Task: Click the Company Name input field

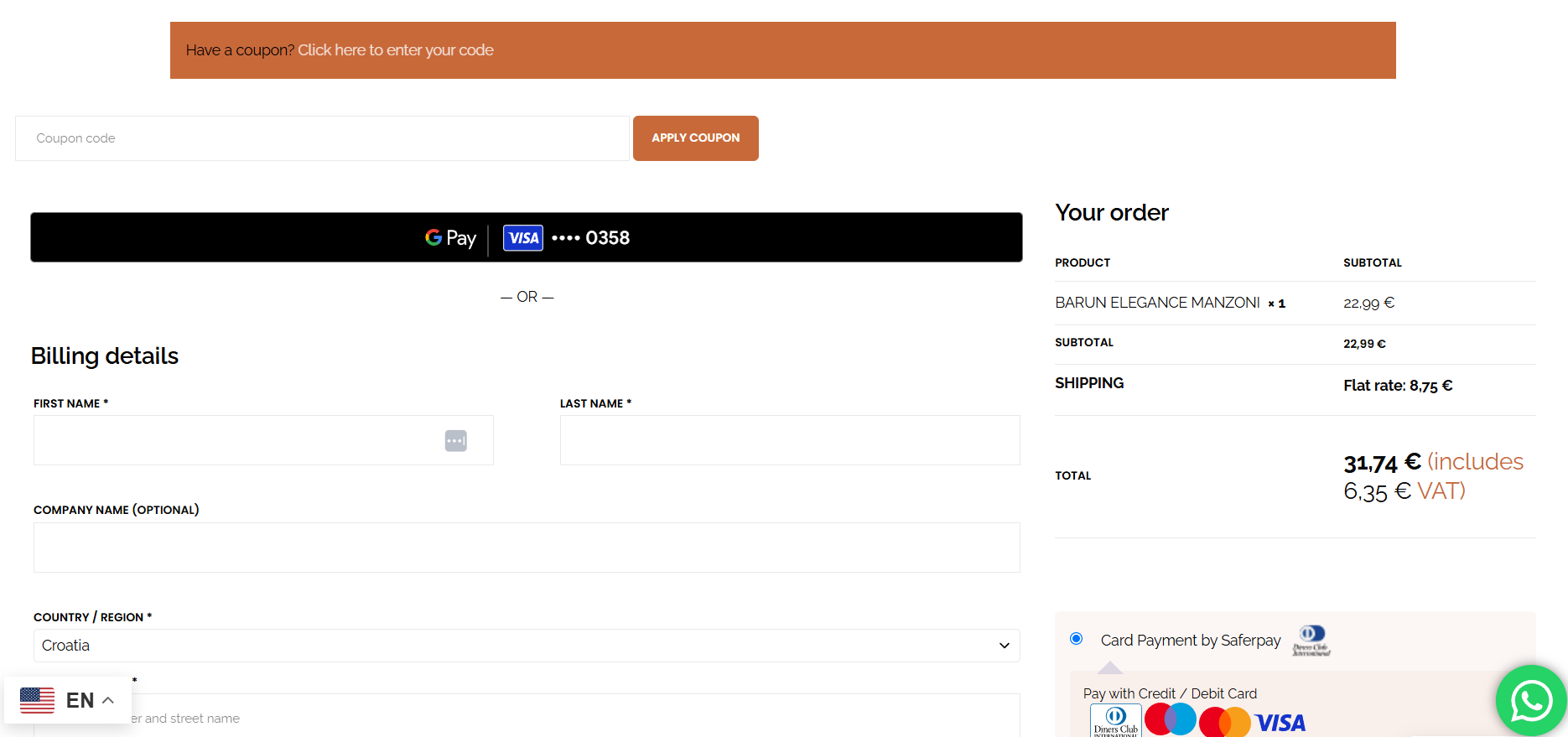Action: pos(526,548)
